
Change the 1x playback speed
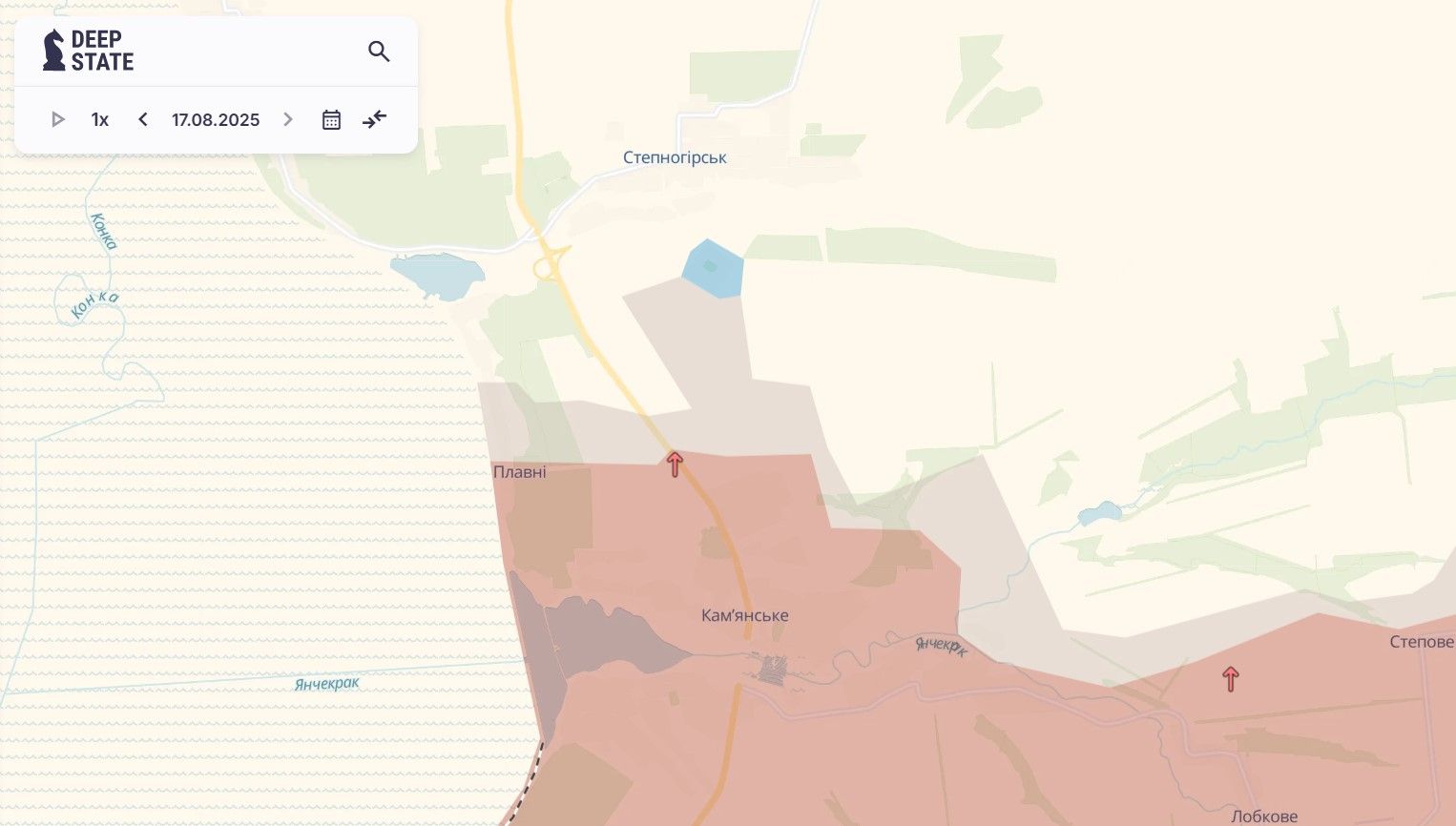pos(100,119)
